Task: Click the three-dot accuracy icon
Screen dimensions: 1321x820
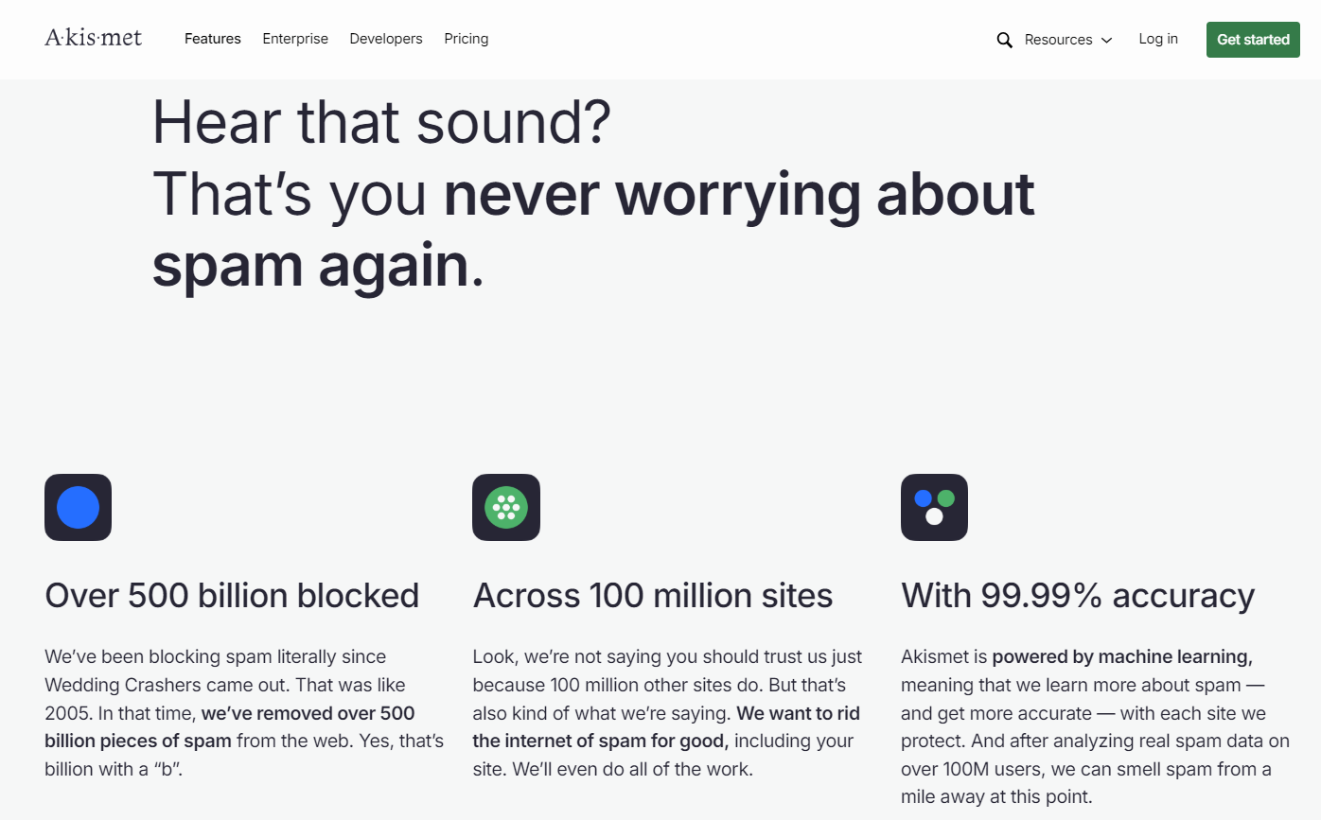Action: (x=934, y=507)
